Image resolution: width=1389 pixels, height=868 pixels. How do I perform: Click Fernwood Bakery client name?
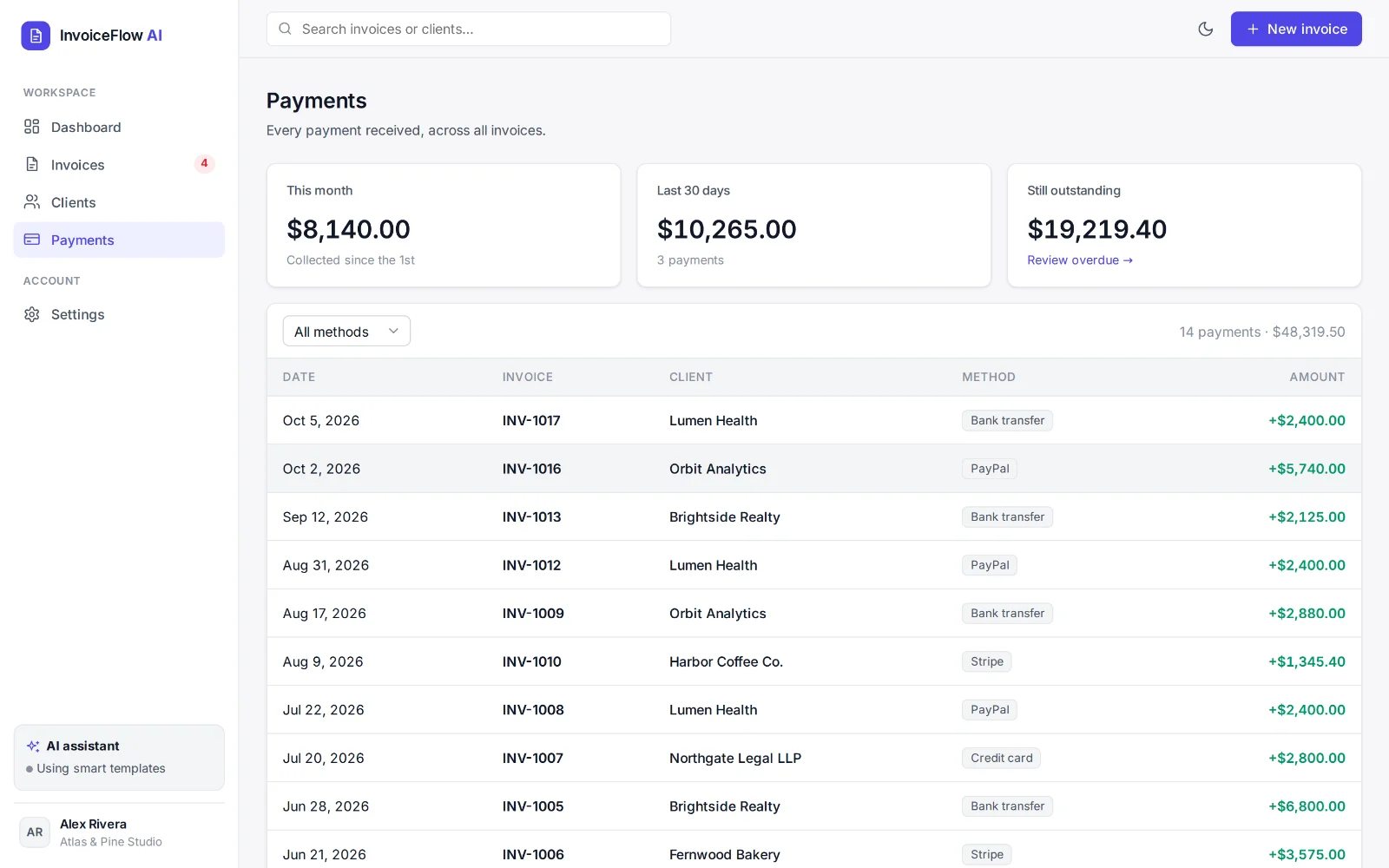pos(725,854)
